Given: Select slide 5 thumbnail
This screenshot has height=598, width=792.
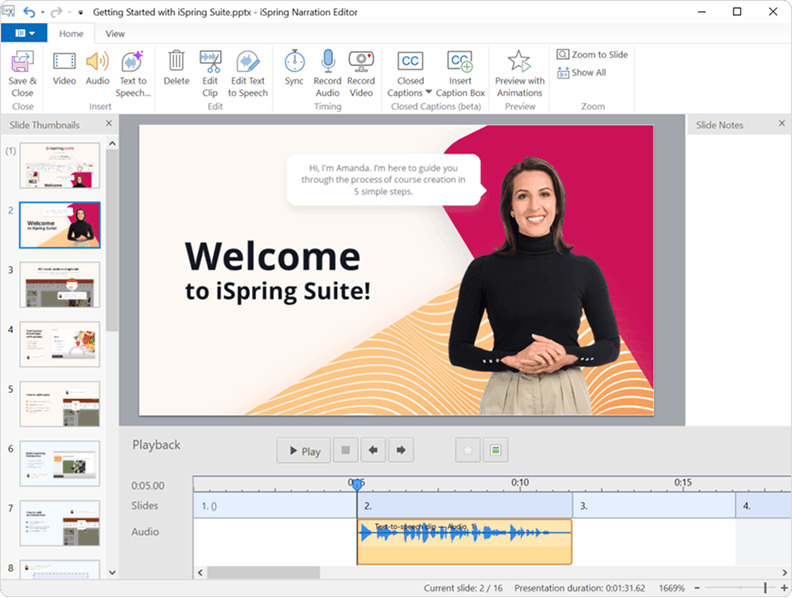Looking at the screenshot, I should 60,404.
